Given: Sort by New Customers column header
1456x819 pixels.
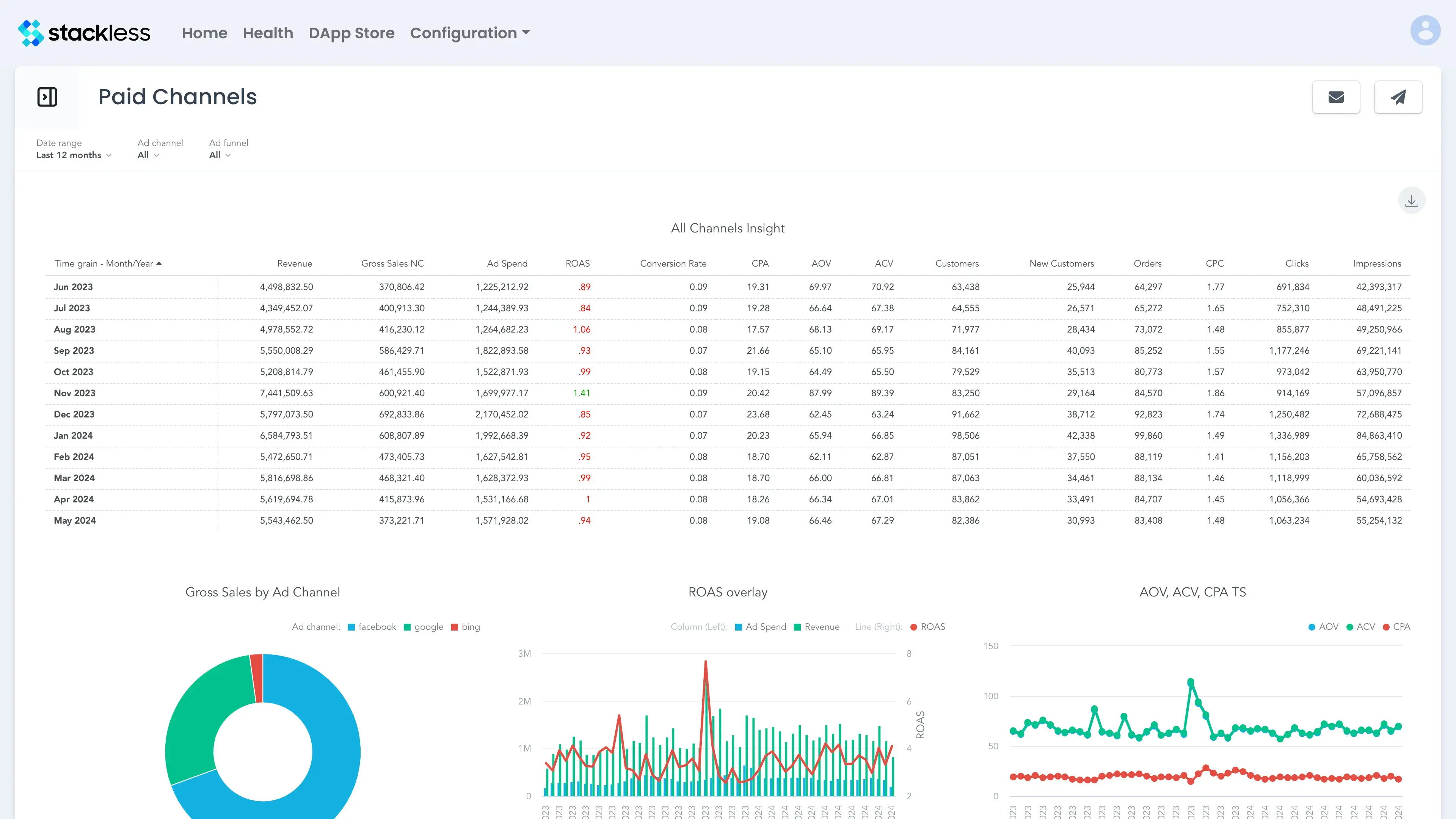Looking at the screenshot, I should pyautogui.click(x=1062, y=264).
